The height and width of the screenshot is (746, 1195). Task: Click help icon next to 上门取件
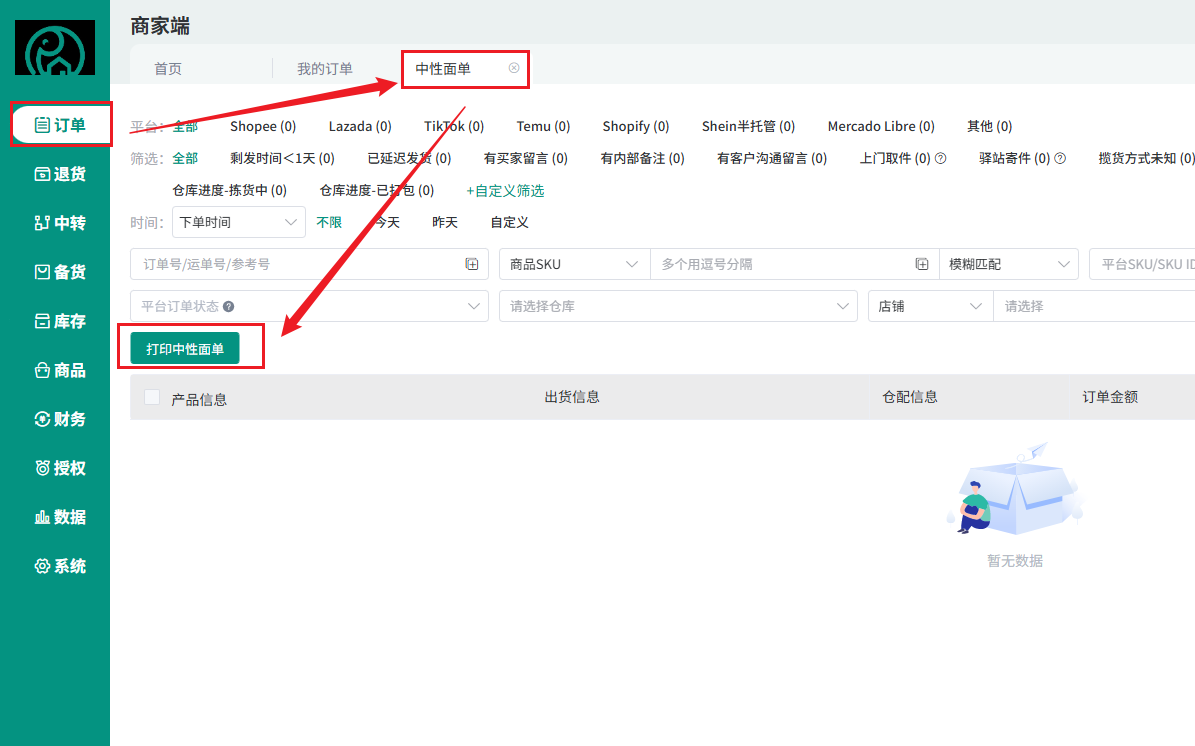(x=940, y=158)
